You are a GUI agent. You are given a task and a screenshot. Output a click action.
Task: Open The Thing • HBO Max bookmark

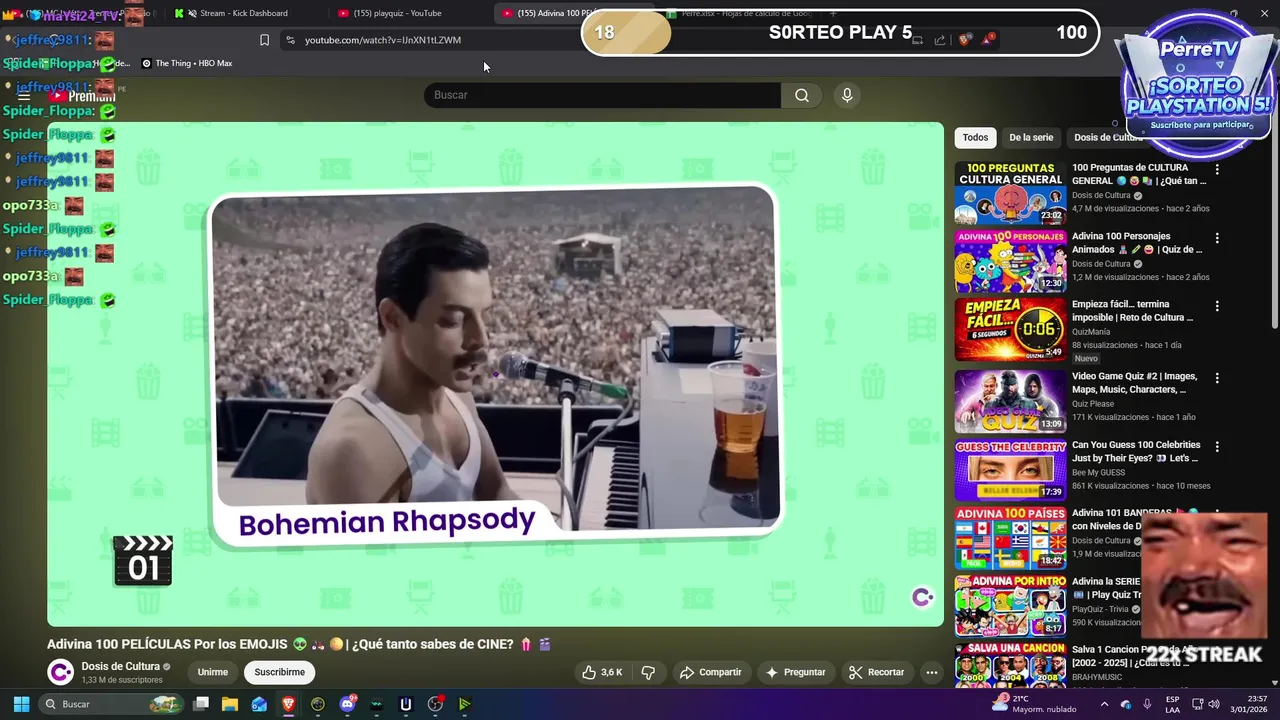tap(187, 63)
